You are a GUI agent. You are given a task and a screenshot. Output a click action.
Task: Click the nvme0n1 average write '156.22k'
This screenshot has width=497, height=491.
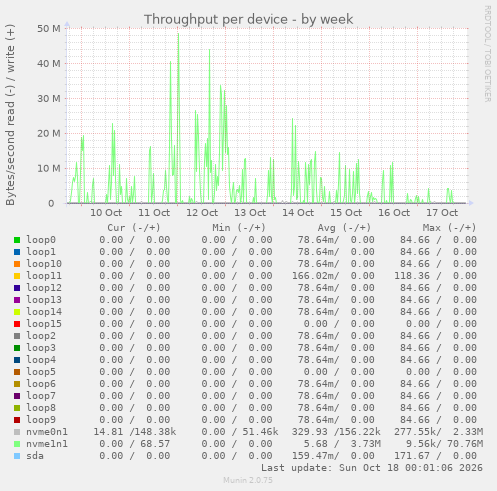360,432
